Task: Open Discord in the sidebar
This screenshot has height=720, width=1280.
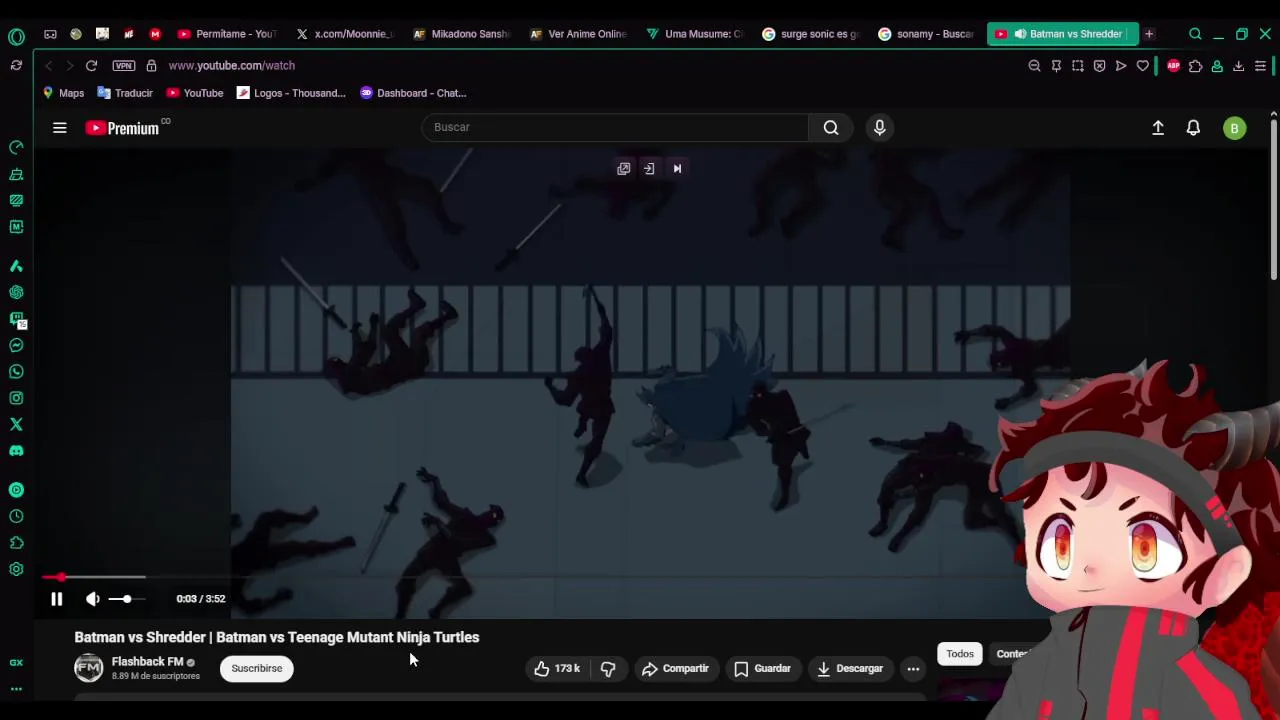Action: (x=16, y=451)
